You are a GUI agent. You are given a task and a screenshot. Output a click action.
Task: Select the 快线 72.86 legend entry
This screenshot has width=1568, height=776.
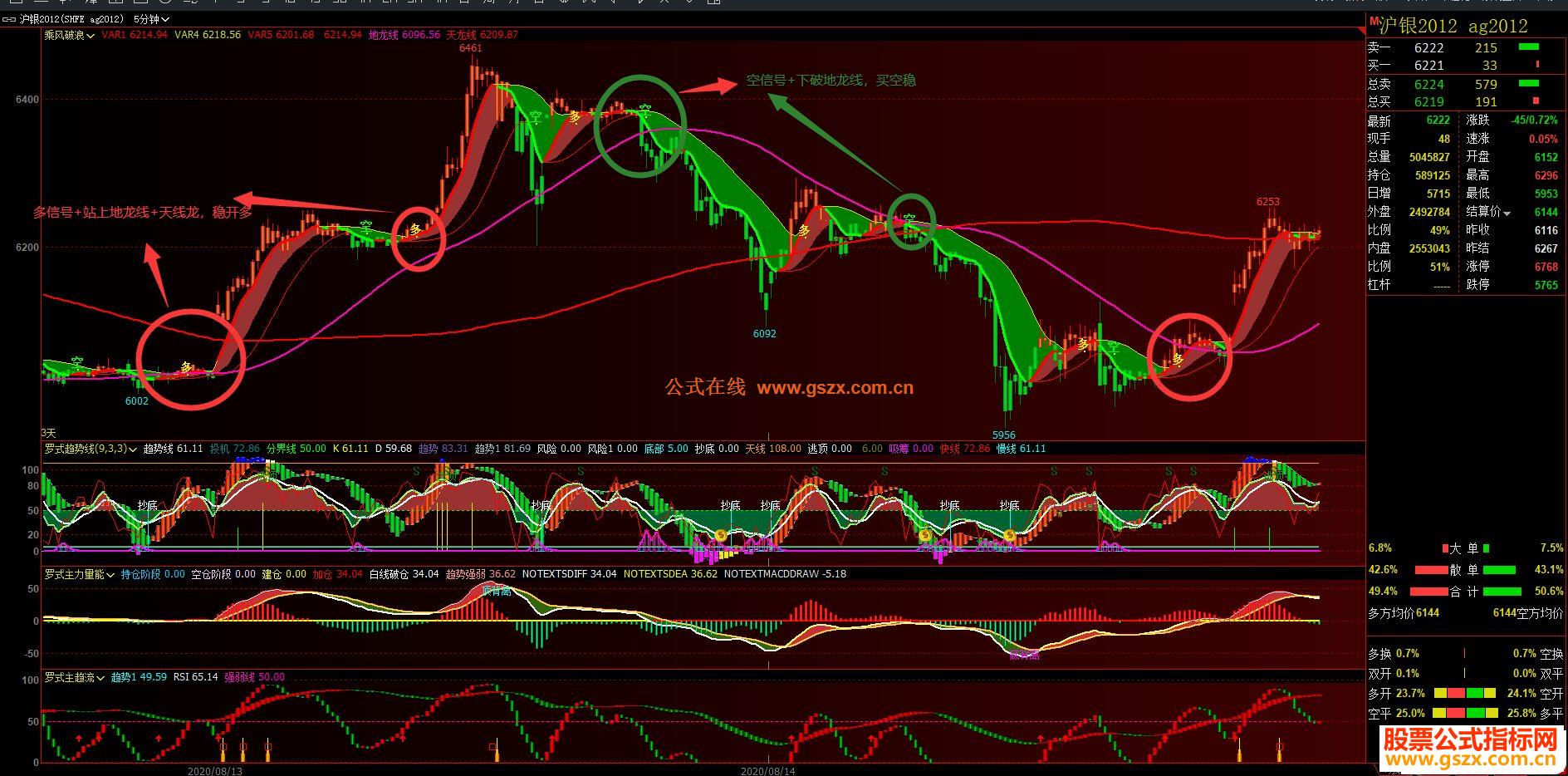965,449
